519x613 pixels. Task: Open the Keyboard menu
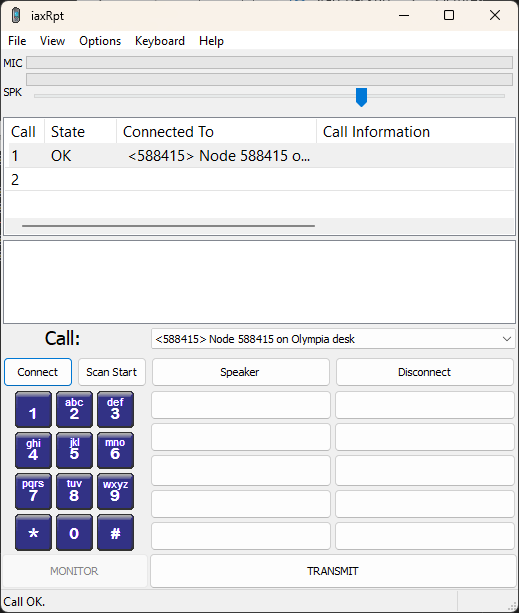pos(160,41)
